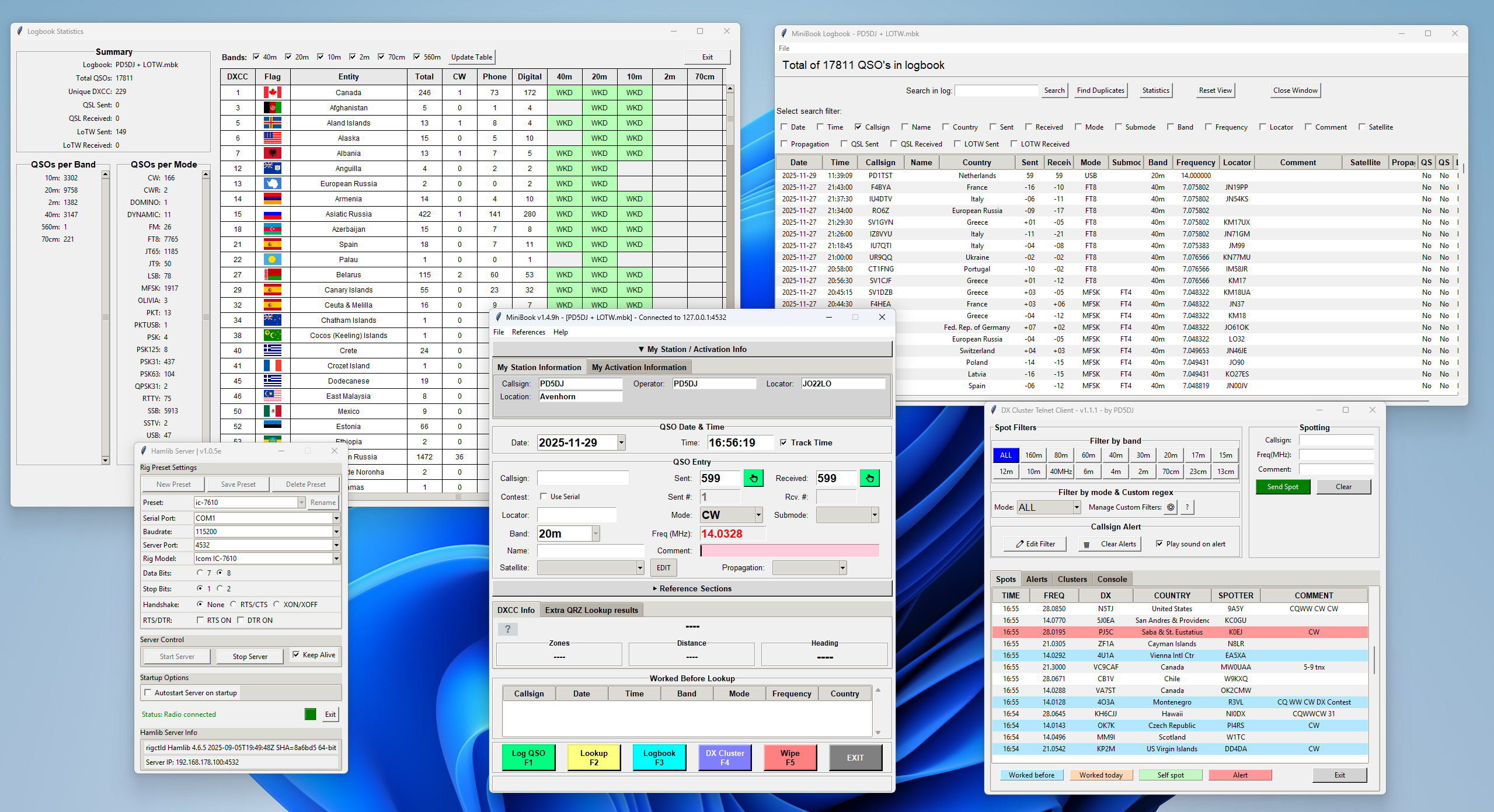Switch to the Clusters tab
This screenshot has height=812, width=1494.
[1072, 579]
